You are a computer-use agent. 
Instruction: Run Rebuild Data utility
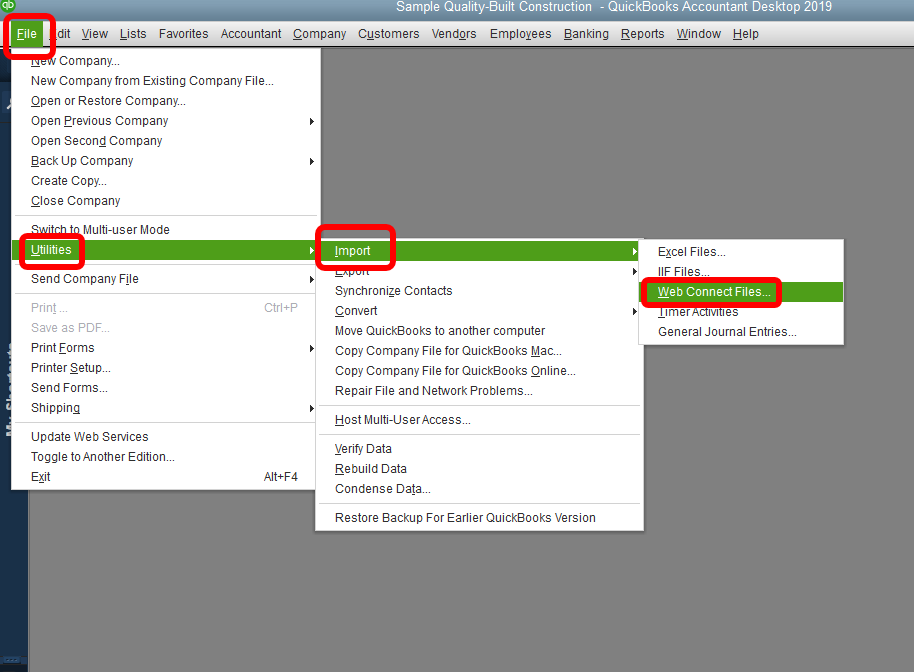[371, 469]
